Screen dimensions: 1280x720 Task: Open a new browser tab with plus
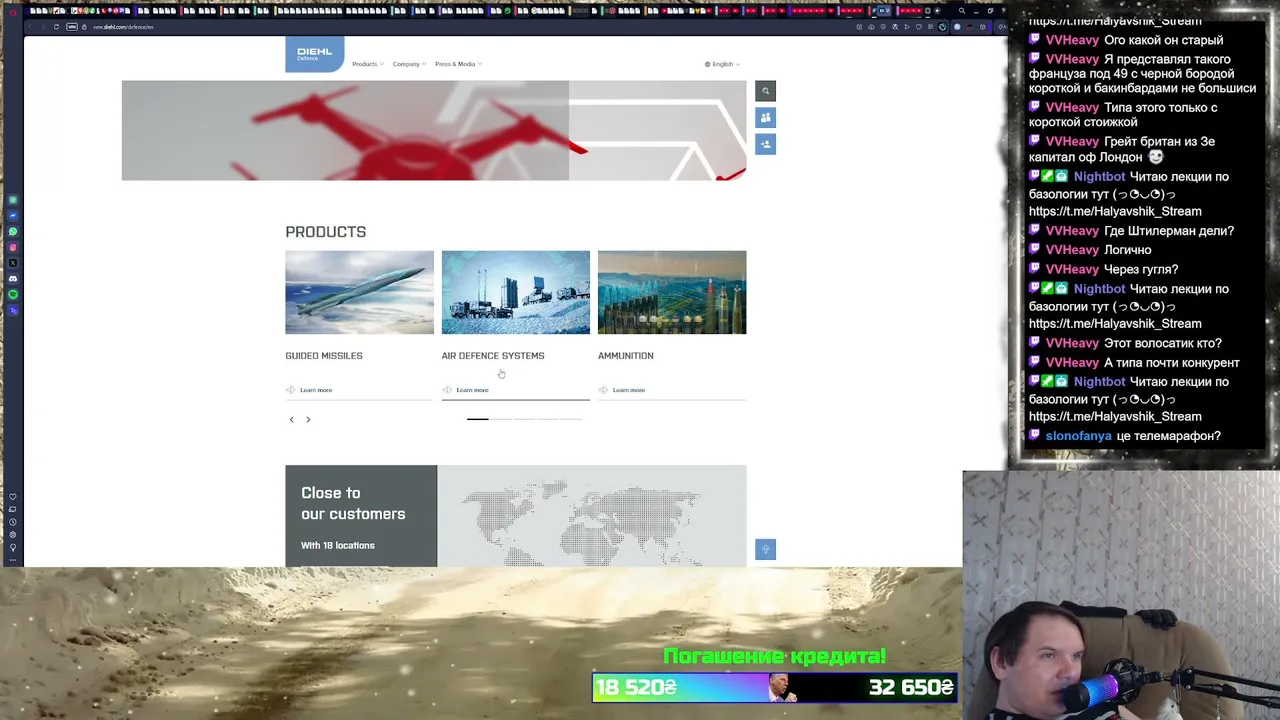pyautogui.click(x=937, y=11)
